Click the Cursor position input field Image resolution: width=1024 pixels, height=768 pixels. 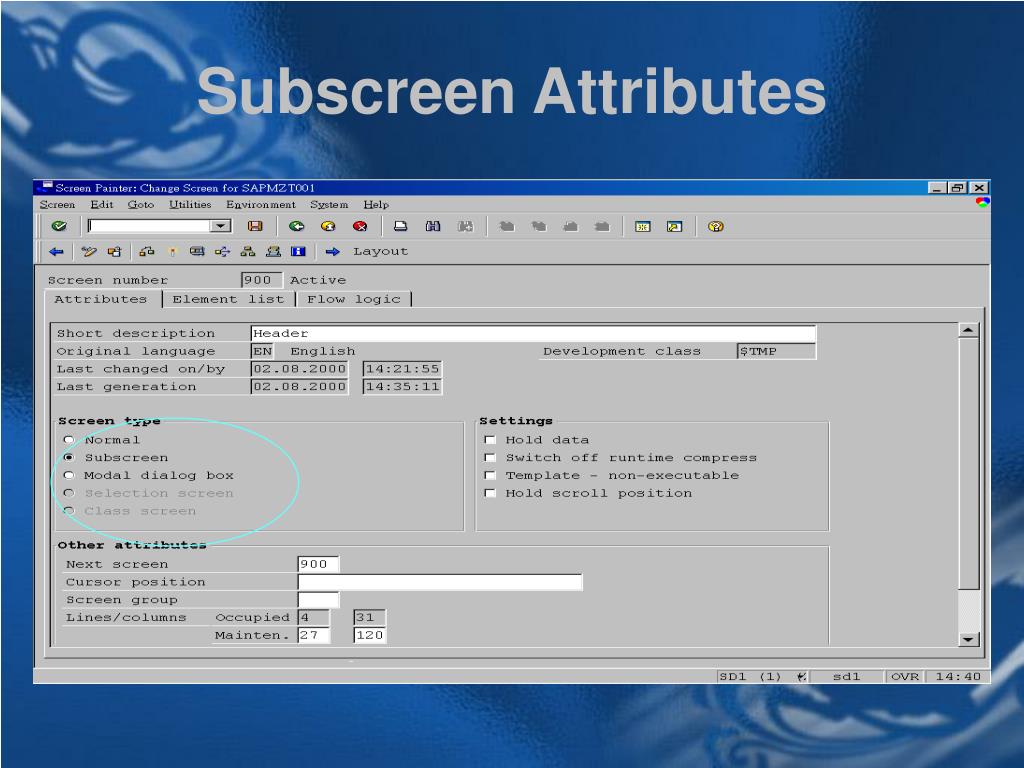pyautogui.click(x=440, y=582)
